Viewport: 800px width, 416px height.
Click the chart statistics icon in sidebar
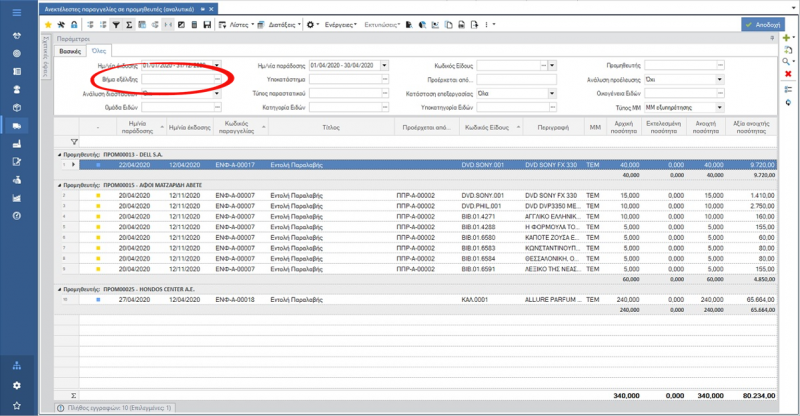pos(17,198)
